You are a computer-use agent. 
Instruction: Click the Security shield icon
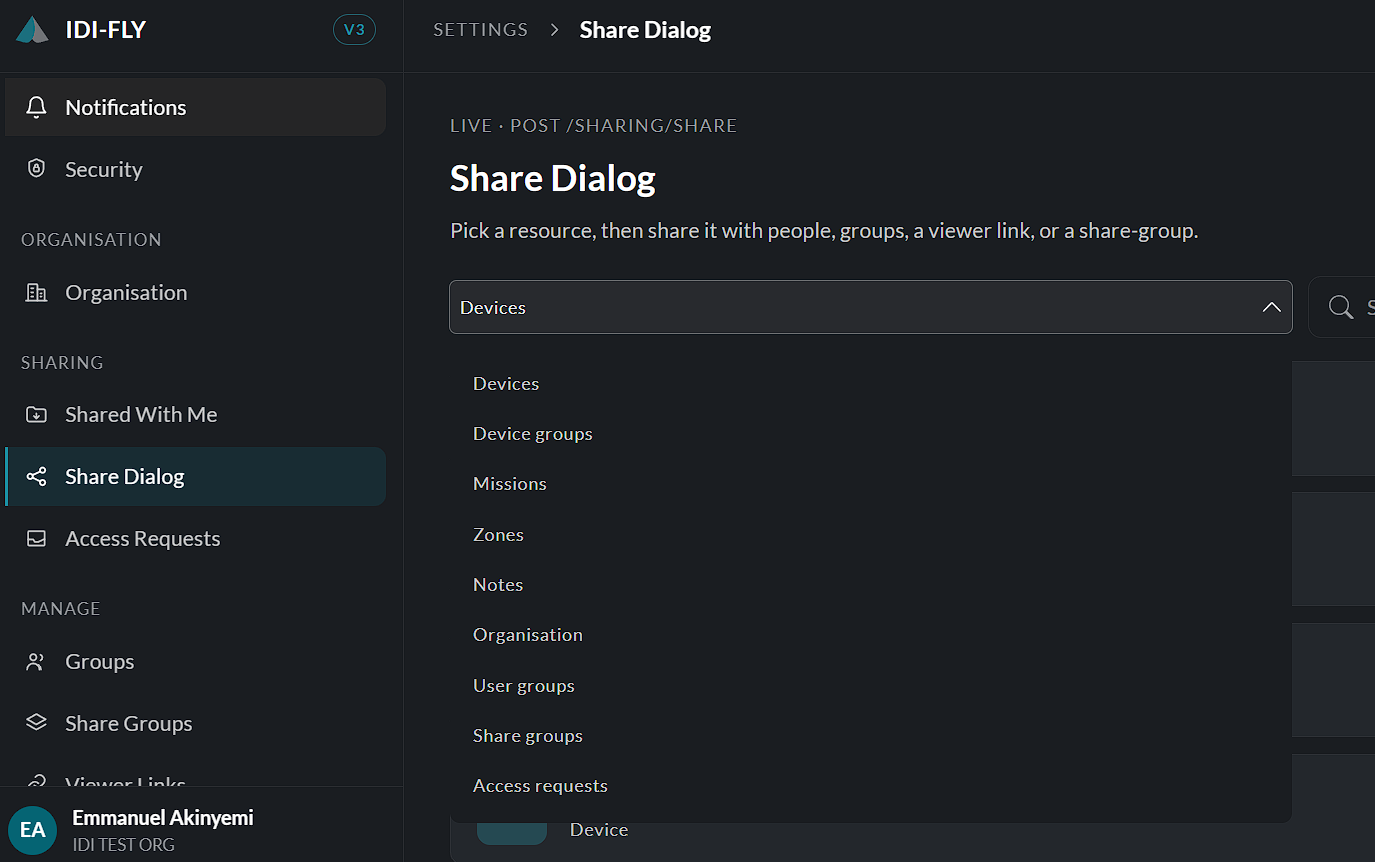(36, 169)
